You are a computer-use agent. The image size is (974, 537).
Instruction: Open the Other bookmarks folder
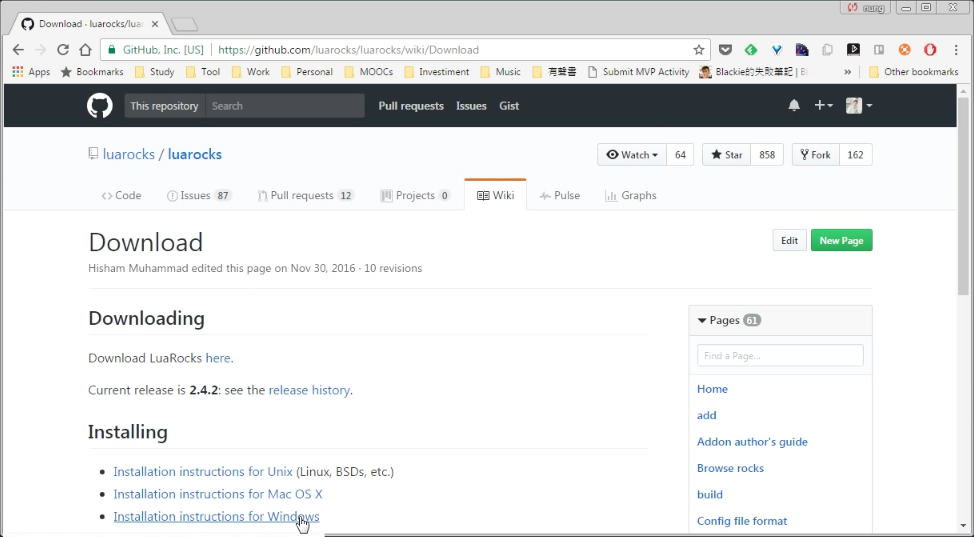[x=913, y=71]
